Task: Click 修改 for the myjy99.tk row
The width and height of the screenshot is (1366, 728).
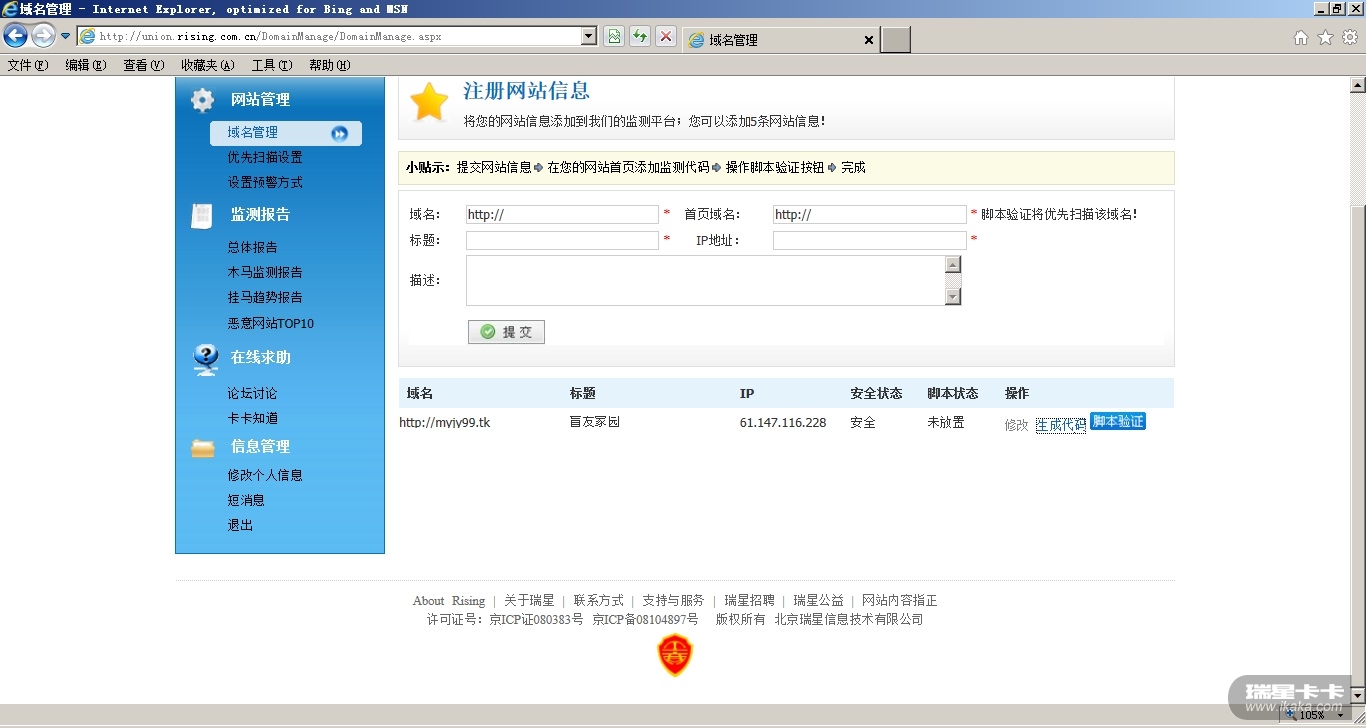Action: coord(1016,424)
